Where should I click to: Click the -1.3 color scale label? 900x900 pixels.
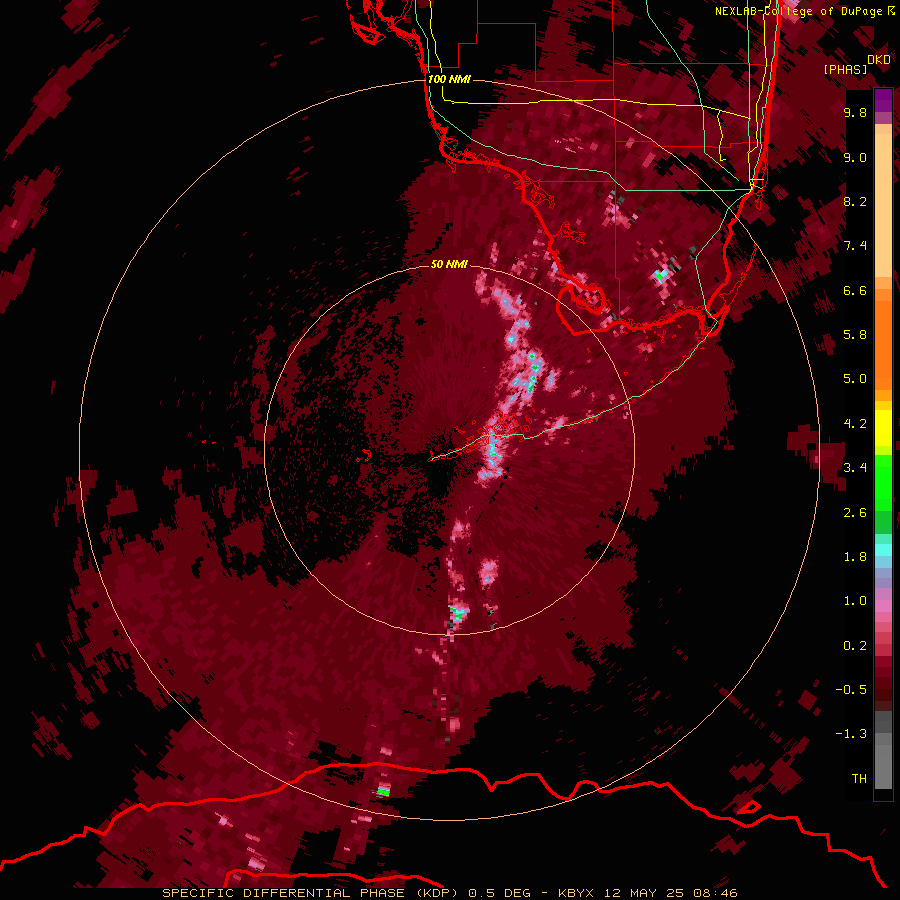[851, 734]
